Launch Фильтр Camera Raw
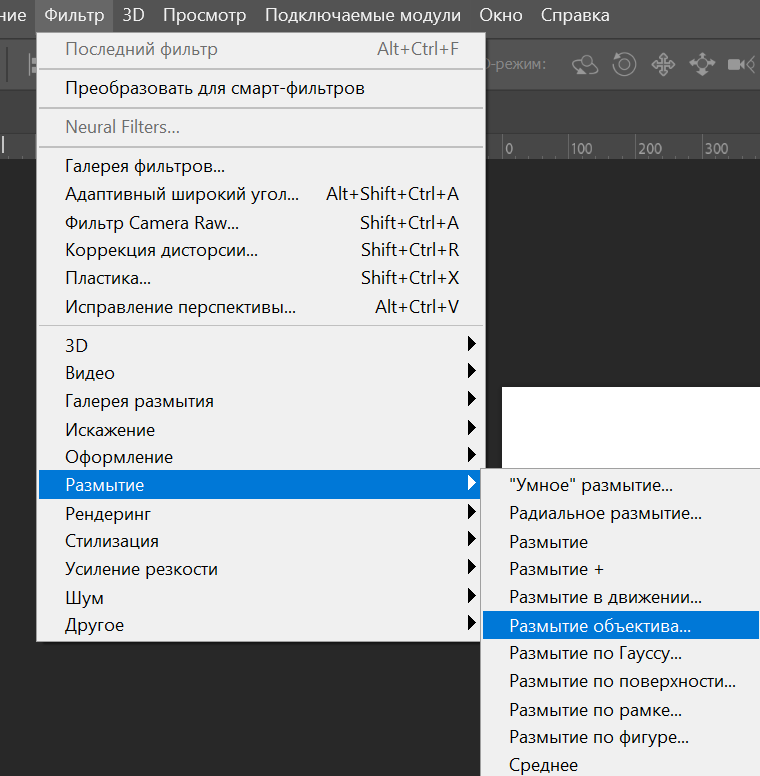The height and width of the screenshot is (776, 760). (261, 223)
